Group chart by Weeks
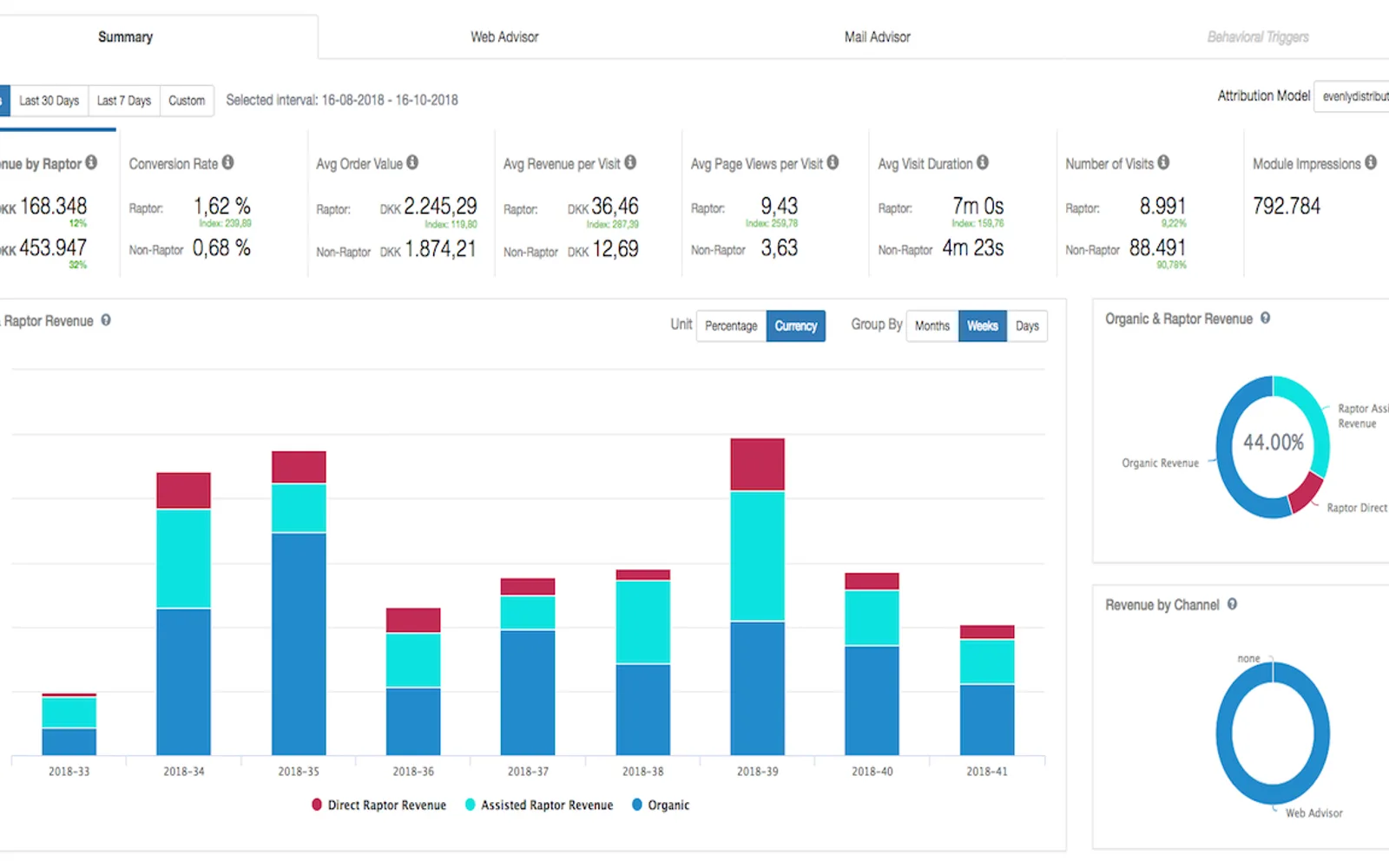 click(983, 326)
